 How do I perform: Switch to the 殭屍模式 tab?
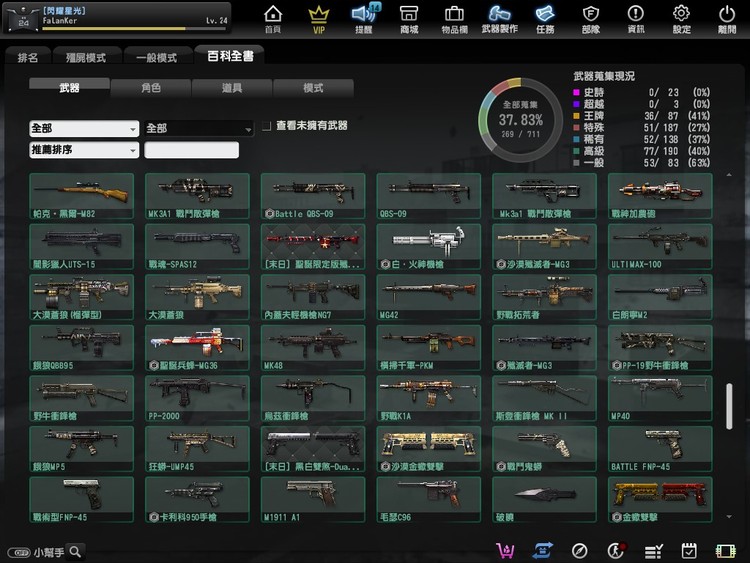point(86,57)
